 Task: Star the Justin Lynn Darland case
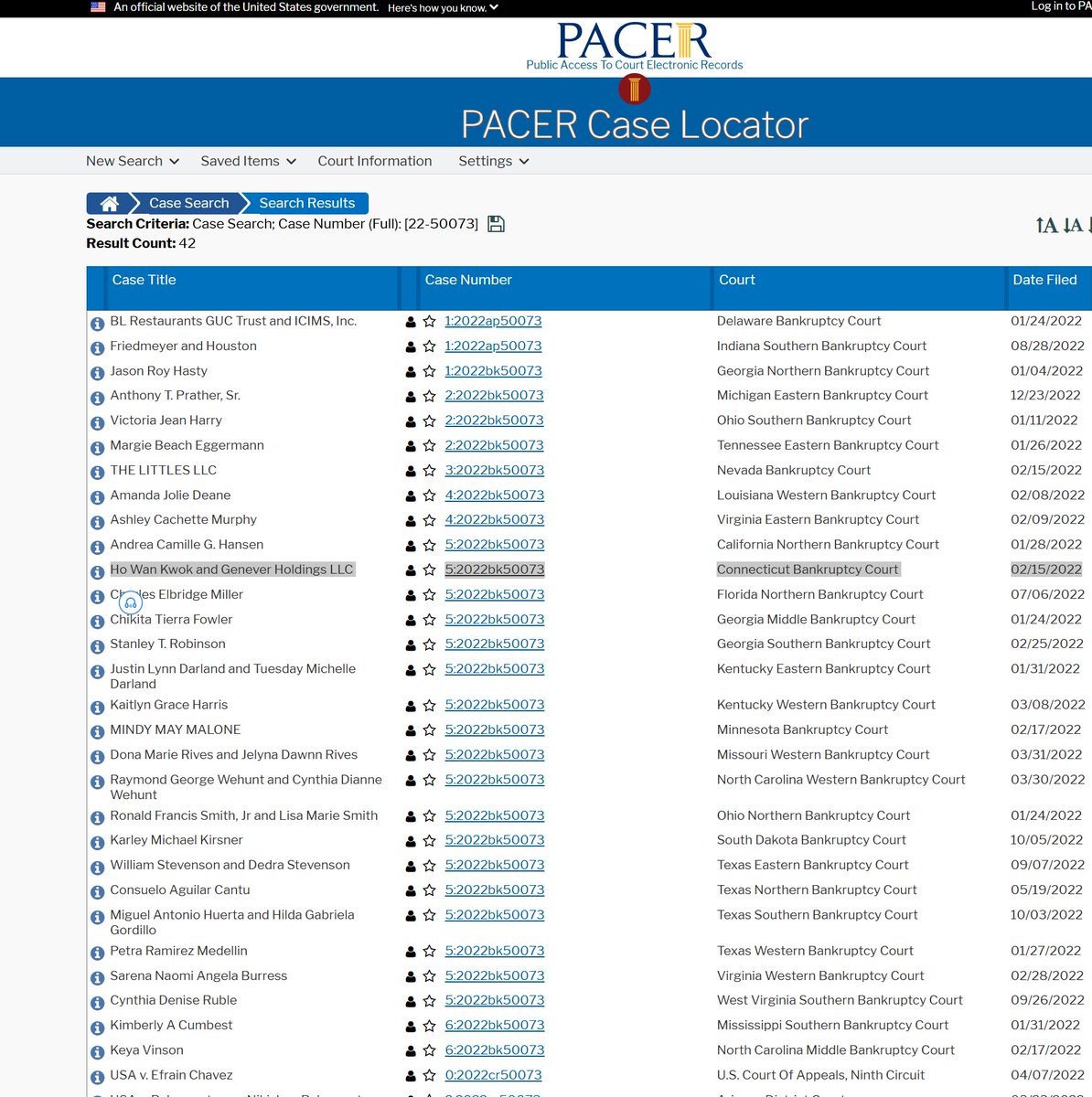[x=429, y=669]
